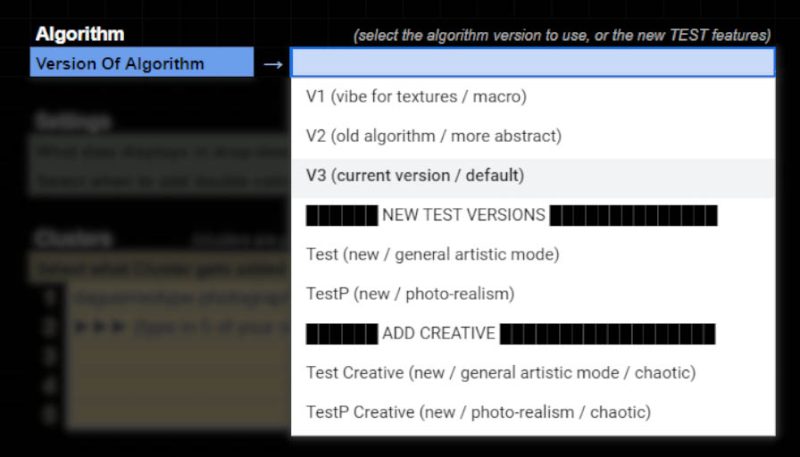
Task: Pick TestP Creative photo-realism chaotic option
Action: coord(533,412)
